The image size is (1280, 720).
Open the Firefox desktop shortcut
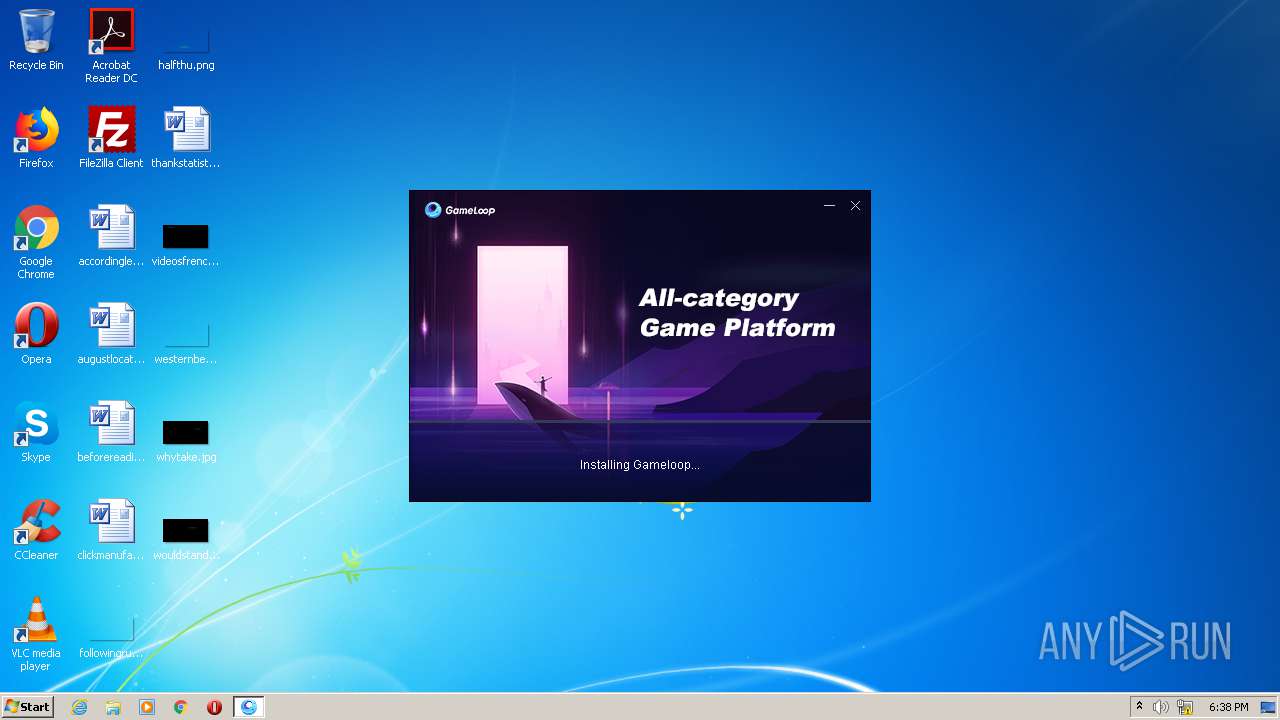point(36,137)
